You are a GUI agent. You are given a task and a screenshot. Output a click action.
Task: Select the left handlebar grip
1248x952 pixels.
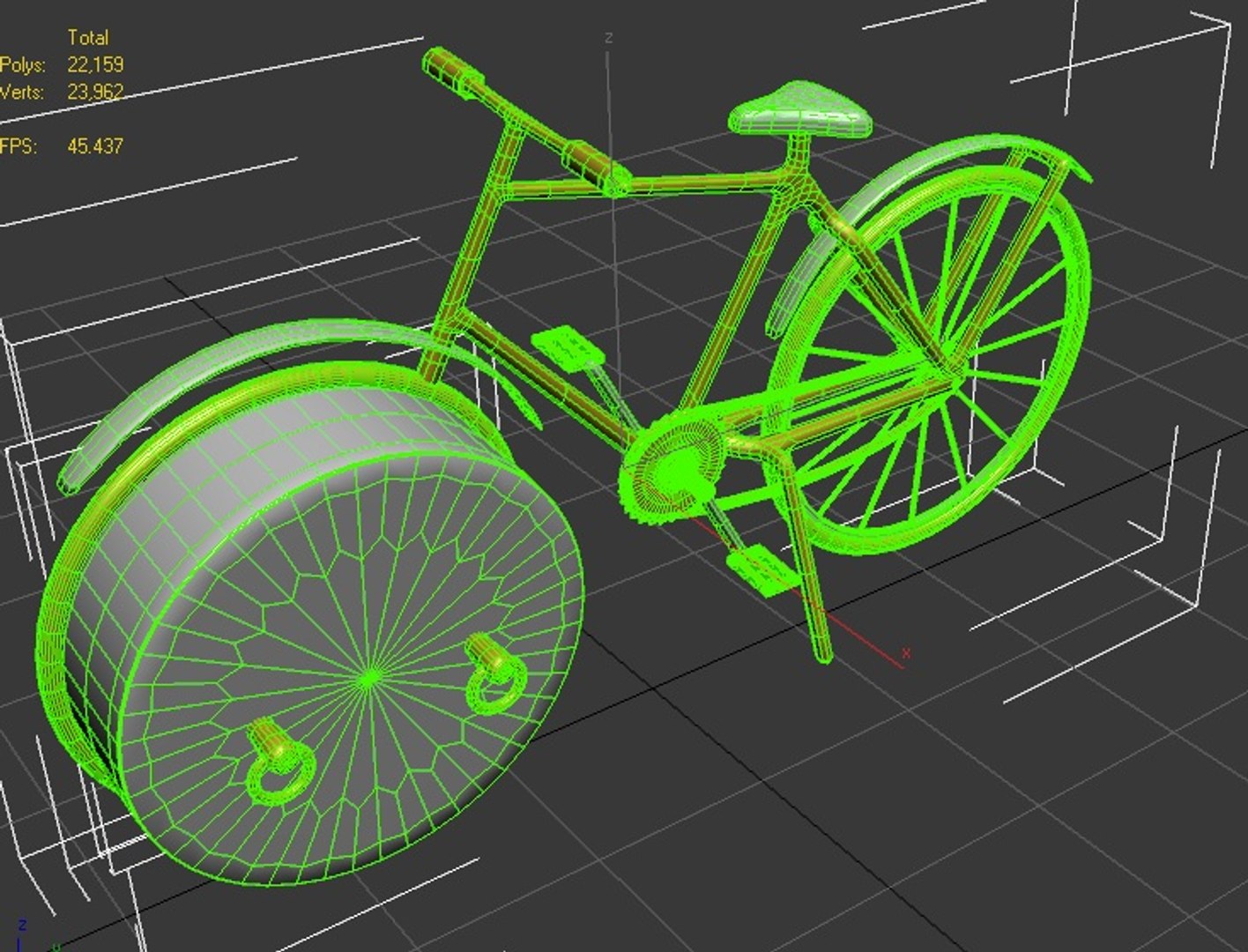tap(454, 71)
